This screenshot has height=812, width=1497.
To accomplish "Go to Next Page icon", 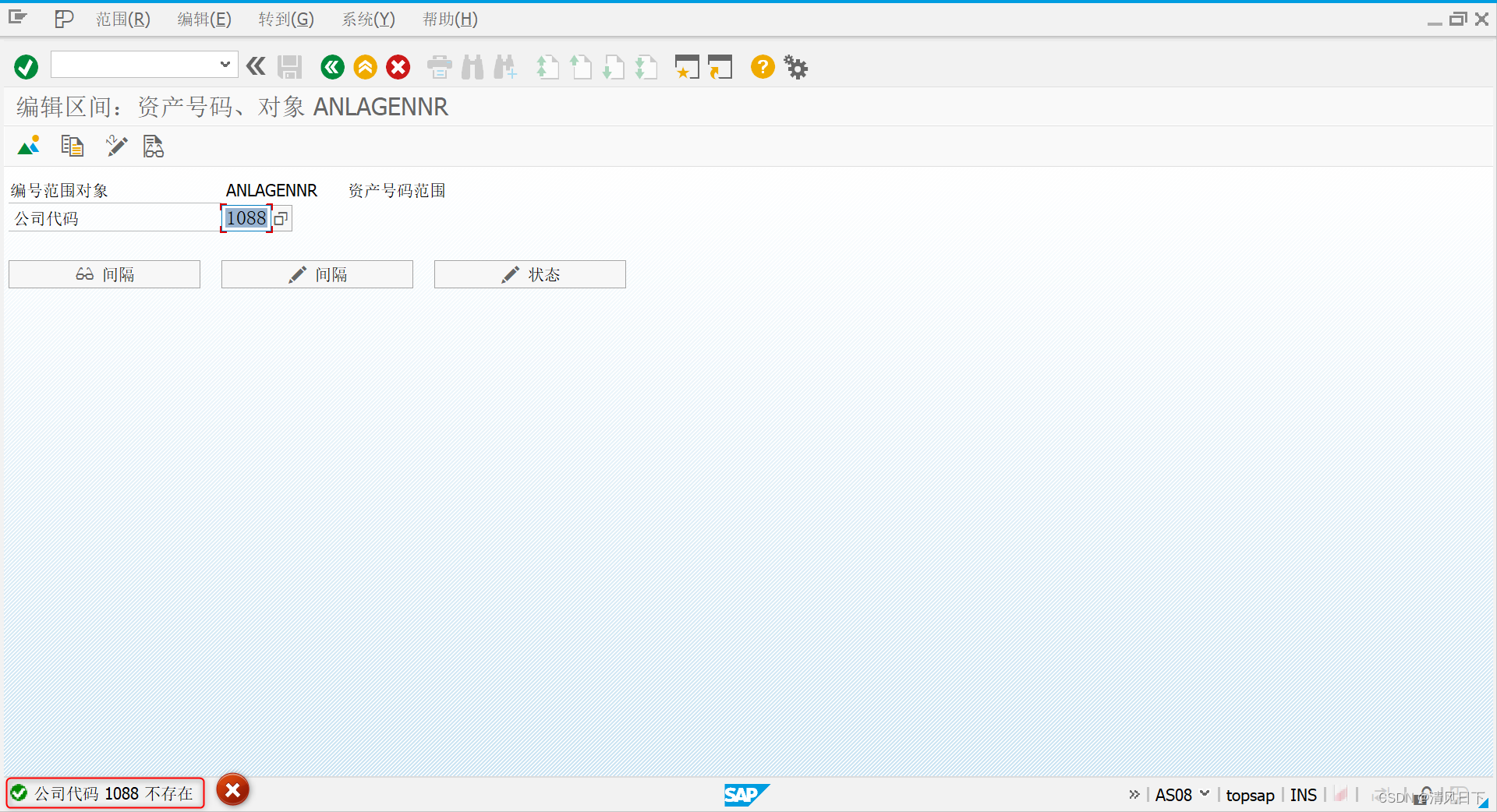I will click(614, 67).
